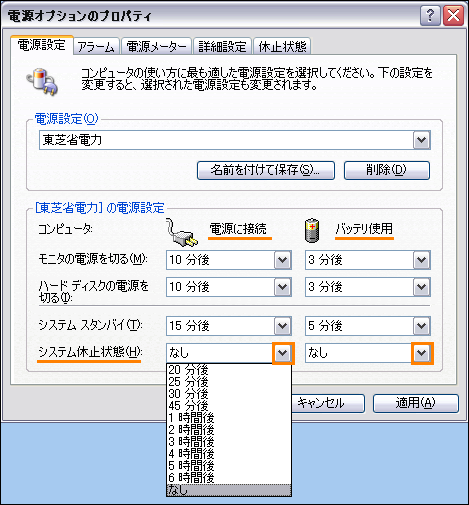
Task: Click the power plug icon
Action: tap(182, 233)
